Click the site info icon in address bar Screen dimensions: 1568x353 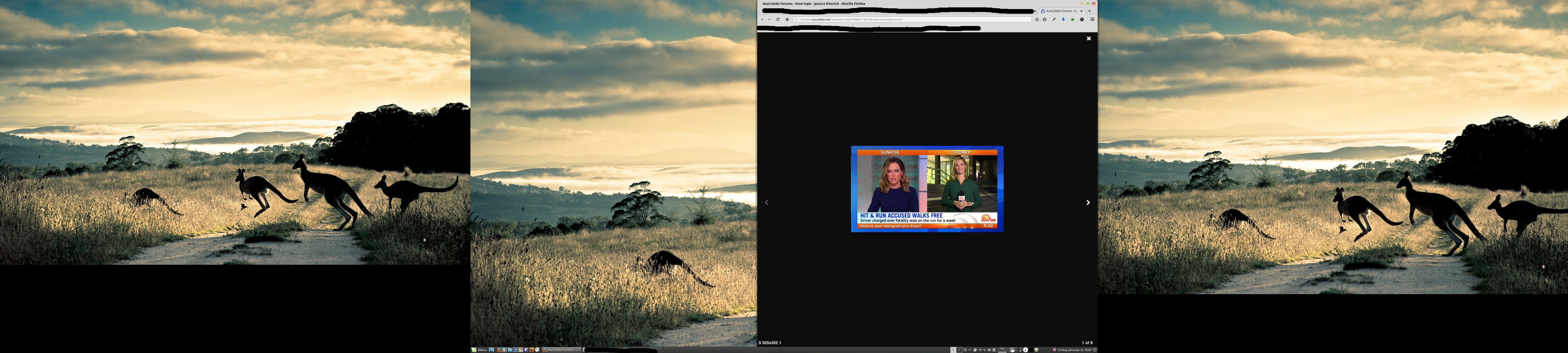tap(796, 19)
